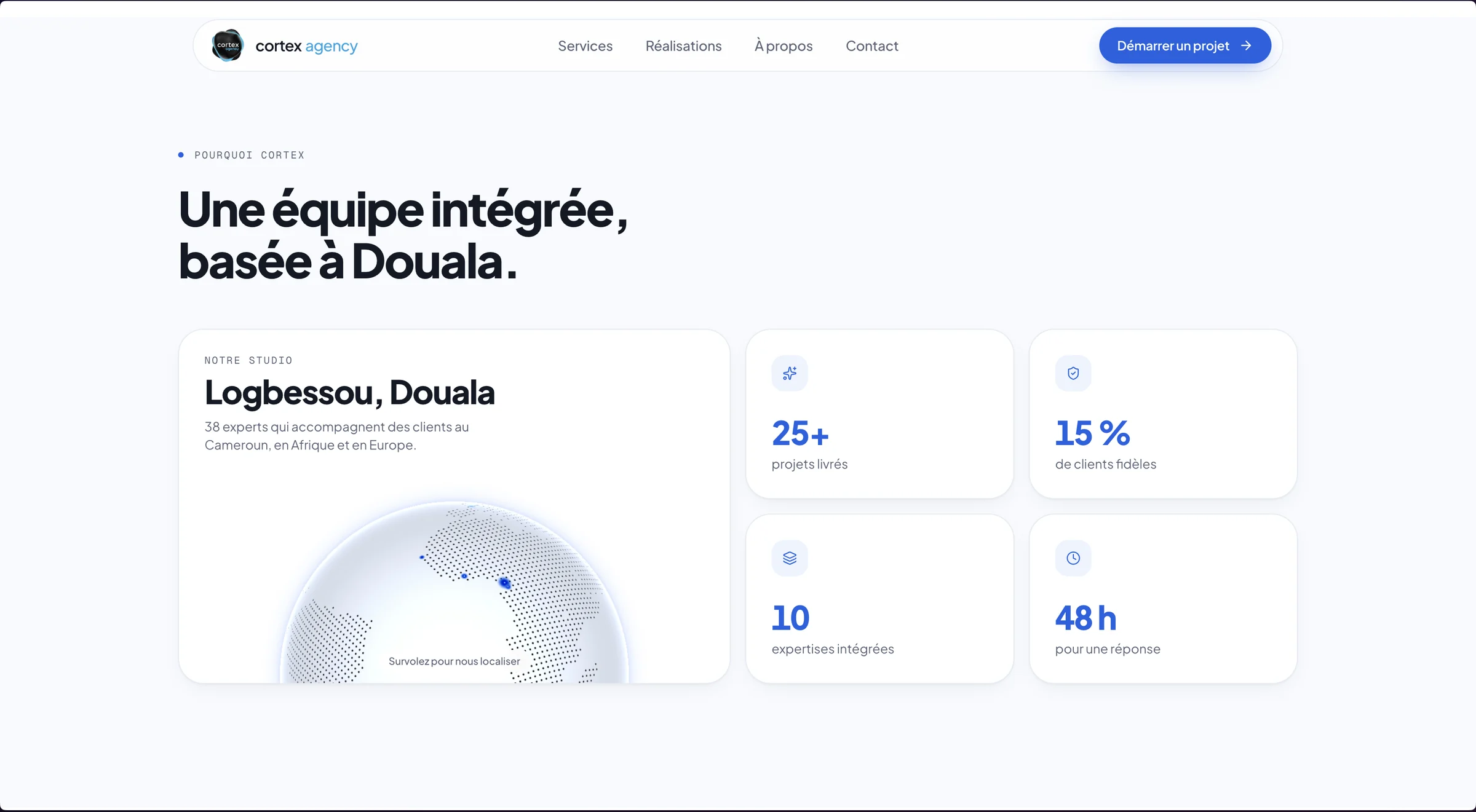The width and height of the screenshot is (1476, 812).
Task: Click the "projets livrés" label
Action: (809, 465)
